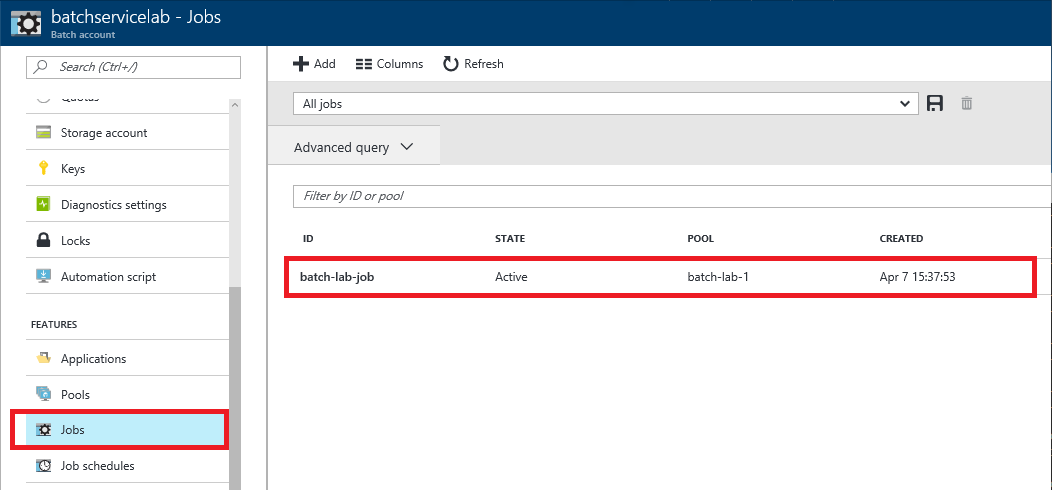Click the Batch account gear icon in header
This screenshot has width=1052, height=490.
coord(25,23)
